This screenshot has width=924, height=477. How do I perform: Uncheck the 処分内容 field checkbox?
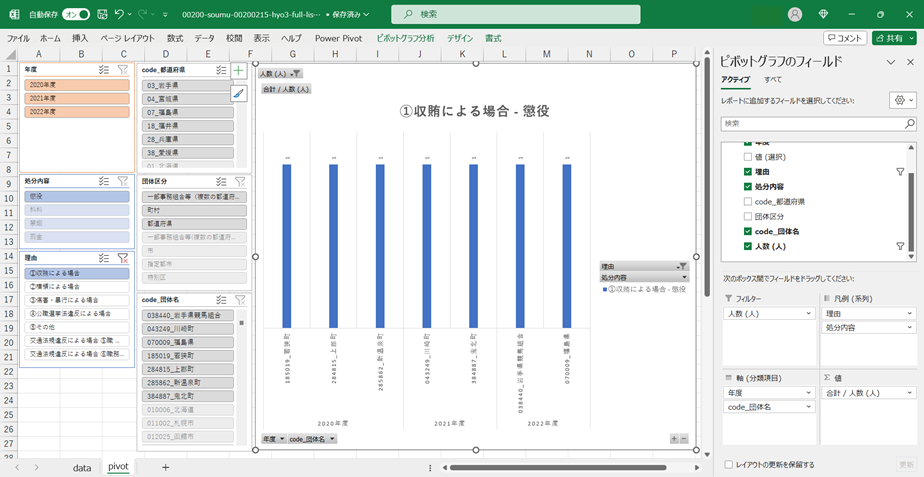point(748,187)
